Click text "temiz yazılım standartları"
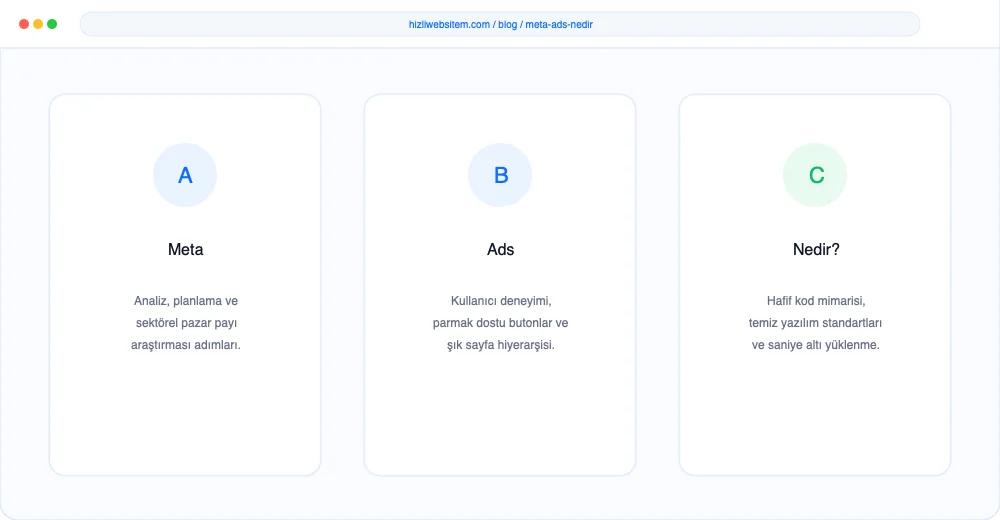1000x520 pixels. [x=815, y=323]
